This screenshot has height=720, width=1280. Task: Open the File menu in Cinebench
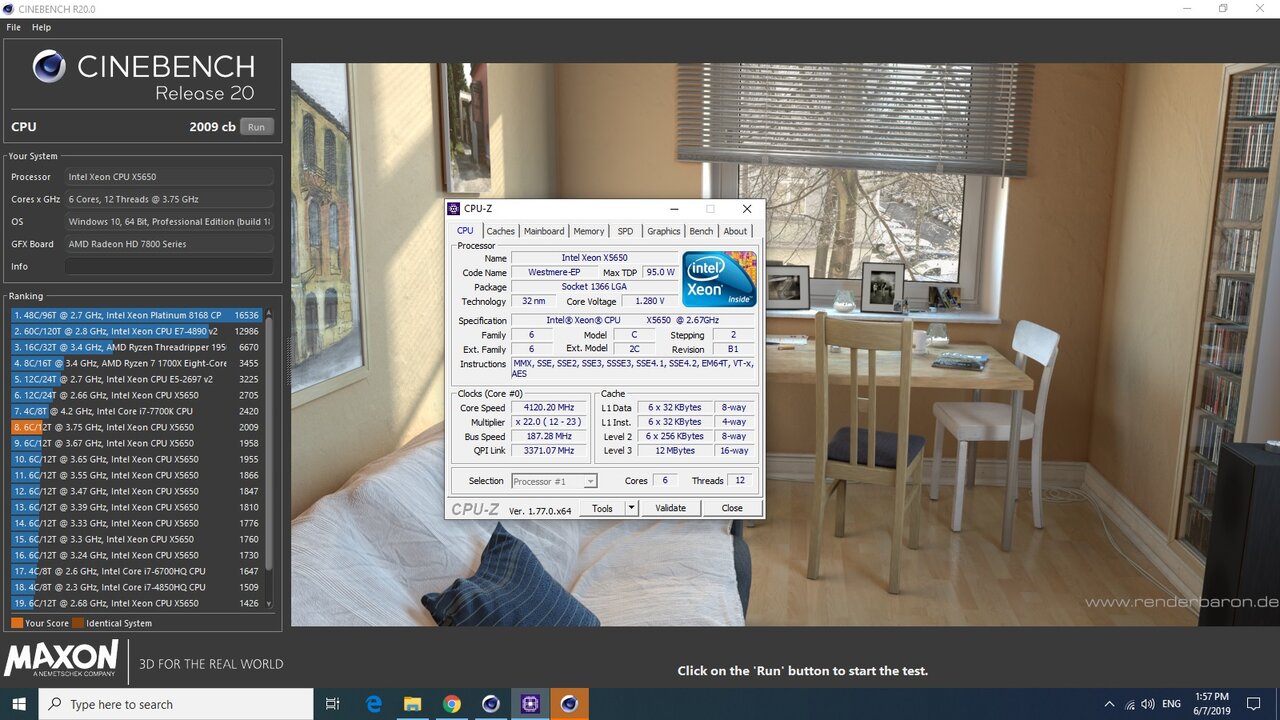(x=13, y=27)
